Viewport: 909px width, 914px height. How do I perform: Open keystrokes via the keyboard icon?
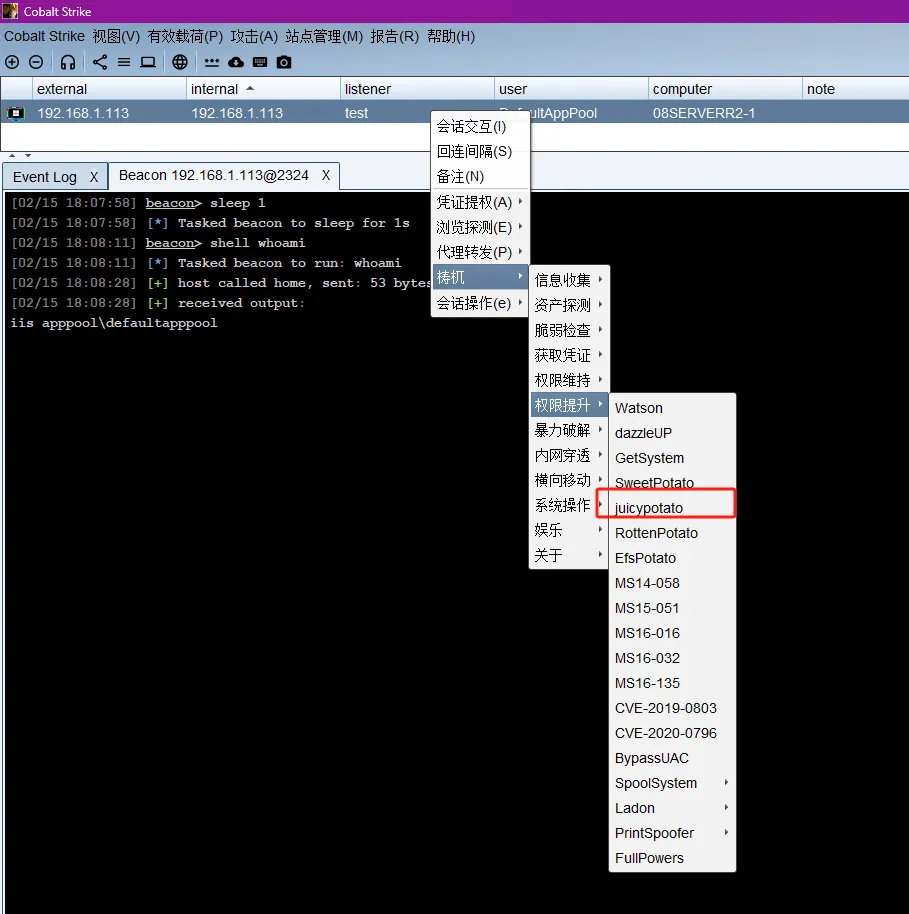(x=259, y=62)
